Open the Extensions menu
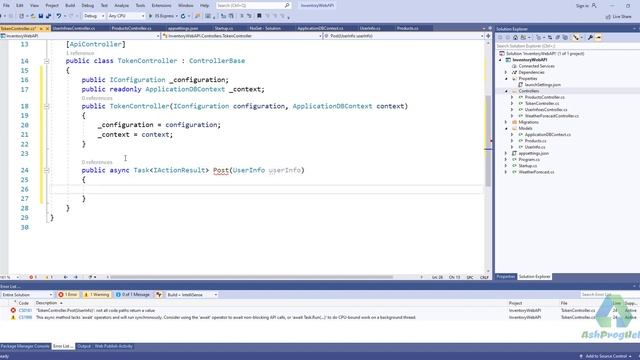The image size is (640, 360). coord(161,5)
